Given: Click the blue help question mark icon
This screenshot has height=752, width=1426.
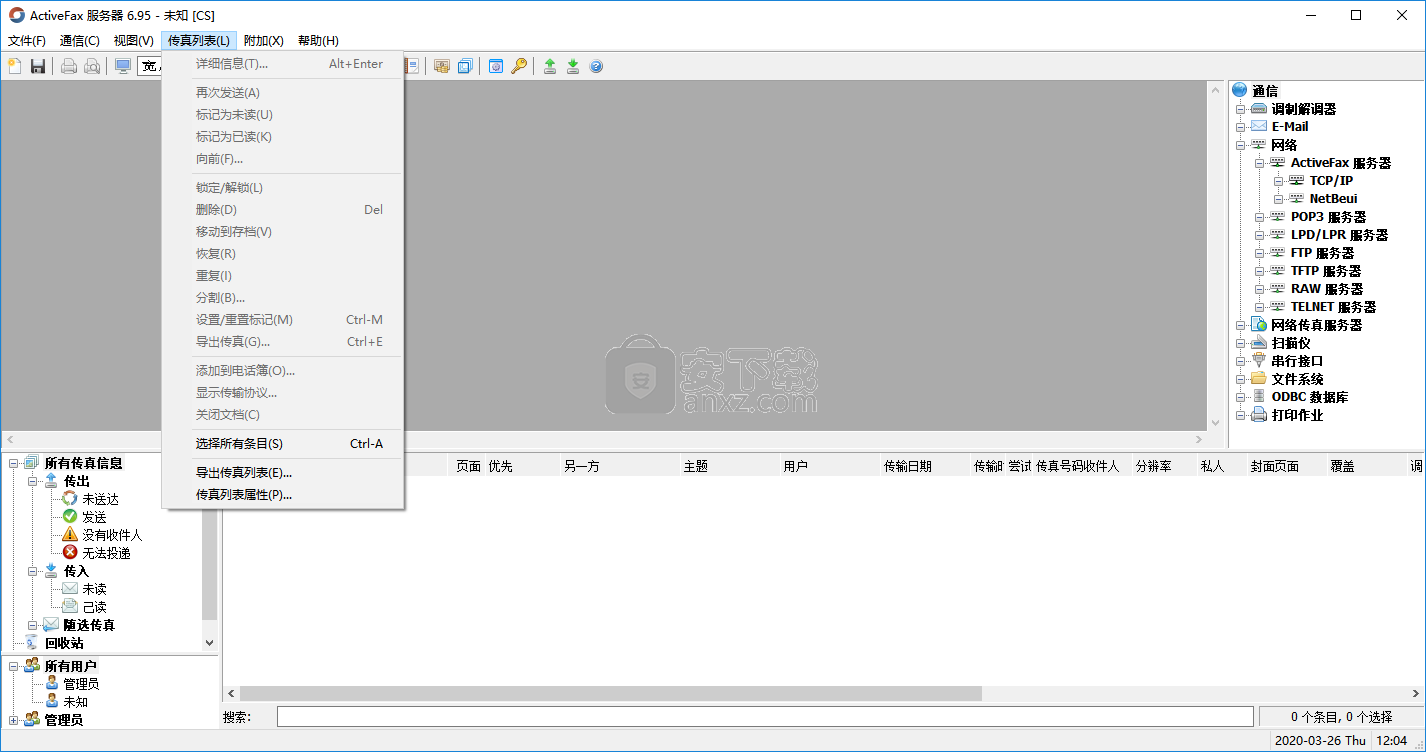Looking at the screenshot, I should pyautogui.click(x=596, y=66).
